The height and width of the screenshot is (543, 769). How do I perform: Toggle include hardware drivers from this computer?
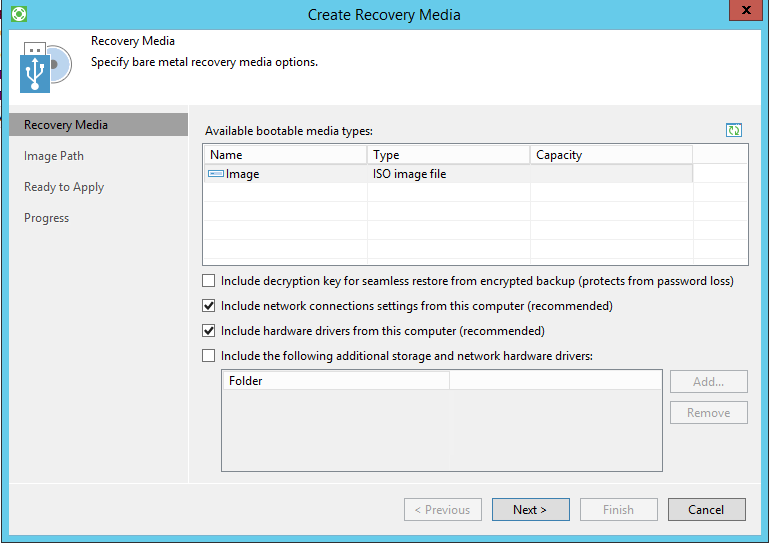[209, 331]
